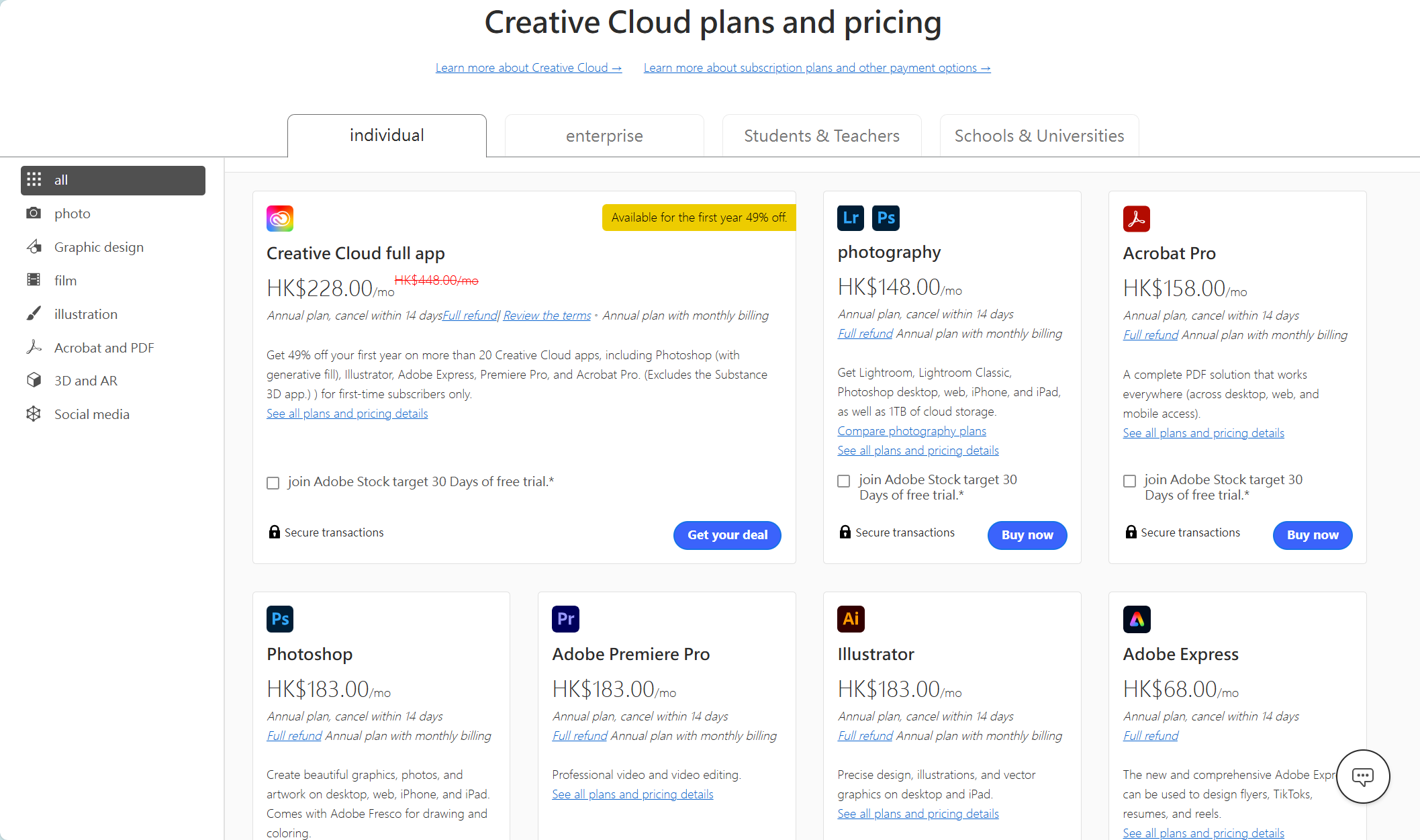This screenshot has width=1420, height=840.
Task: Click 'Full refund' in Photoshop card
Action: (x=295, y=736)
